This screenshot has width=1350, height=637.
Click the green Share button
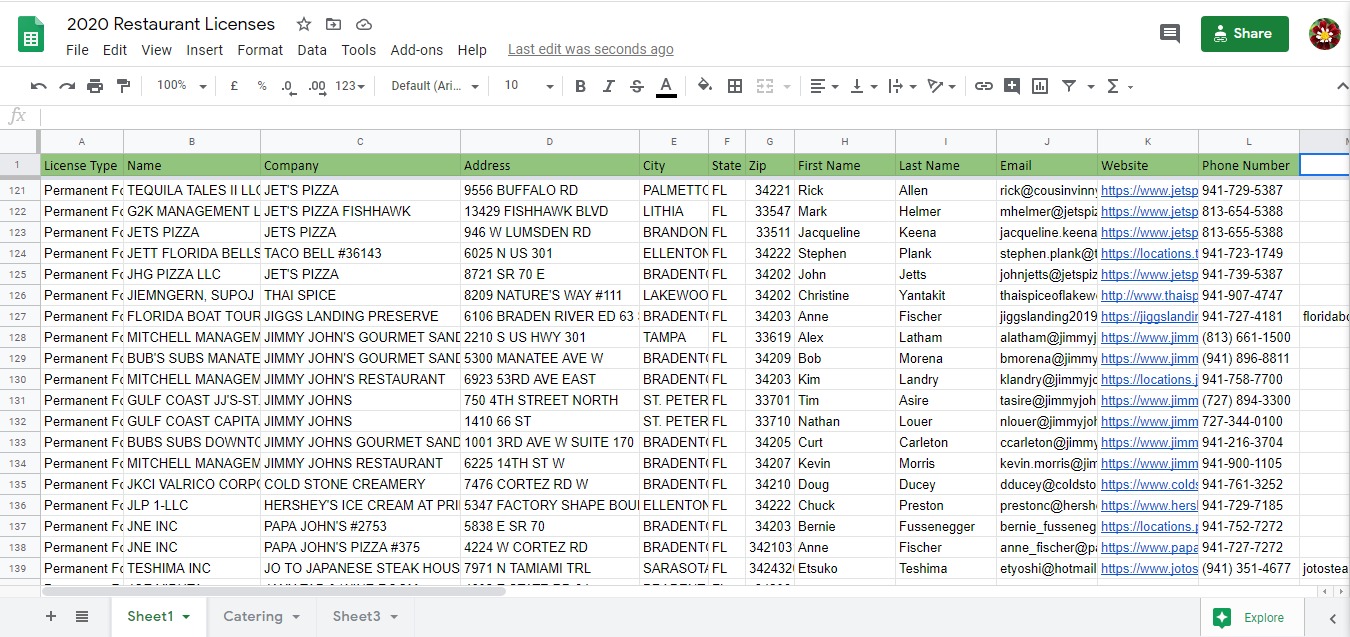(x=1245, y=34)
